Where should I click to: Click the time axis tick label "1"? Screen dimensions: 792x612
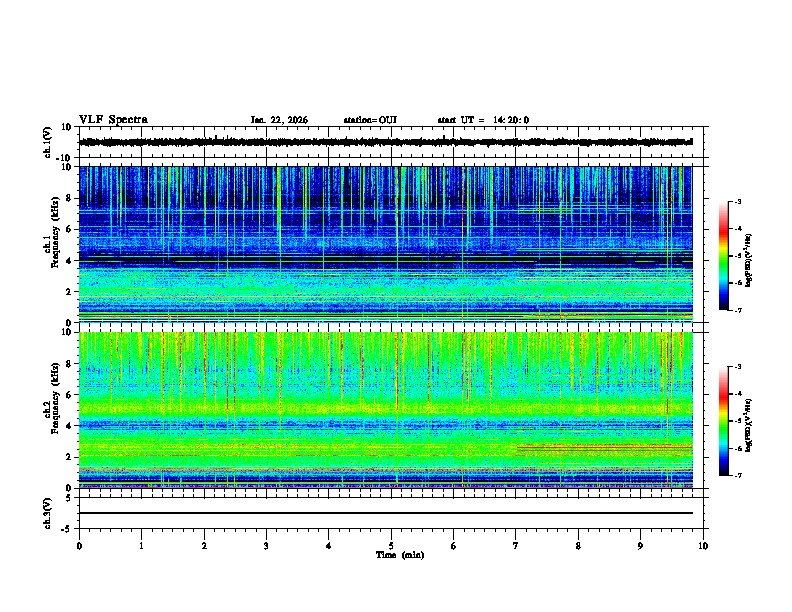point(141,546)
